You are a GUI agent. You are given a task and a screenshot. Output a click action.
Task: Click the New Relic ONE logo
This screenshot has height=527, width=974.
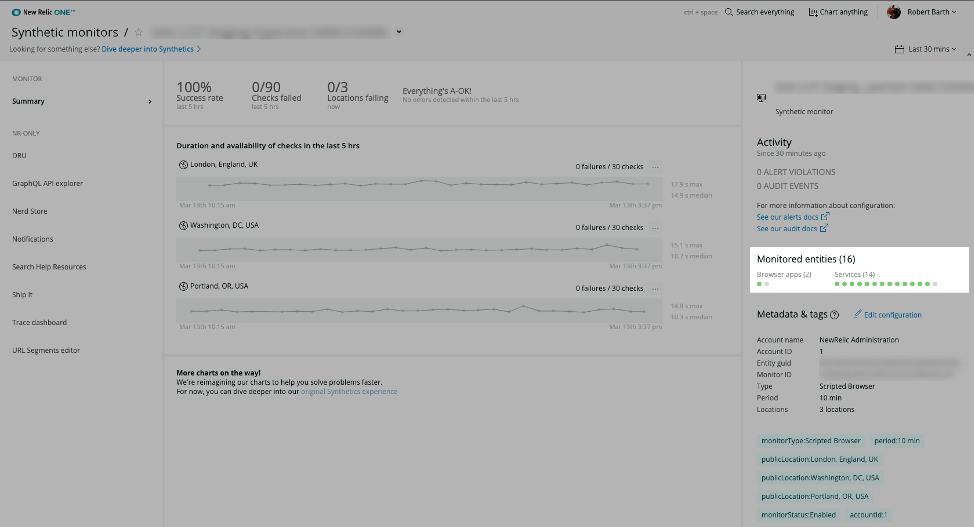pyautogui.click(x=43, y=12)
